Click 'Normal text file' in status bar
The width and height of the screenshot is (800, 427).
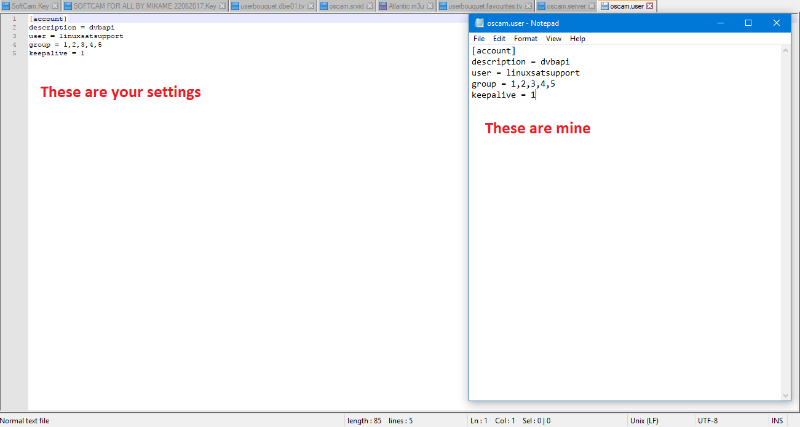coord(24,421)
